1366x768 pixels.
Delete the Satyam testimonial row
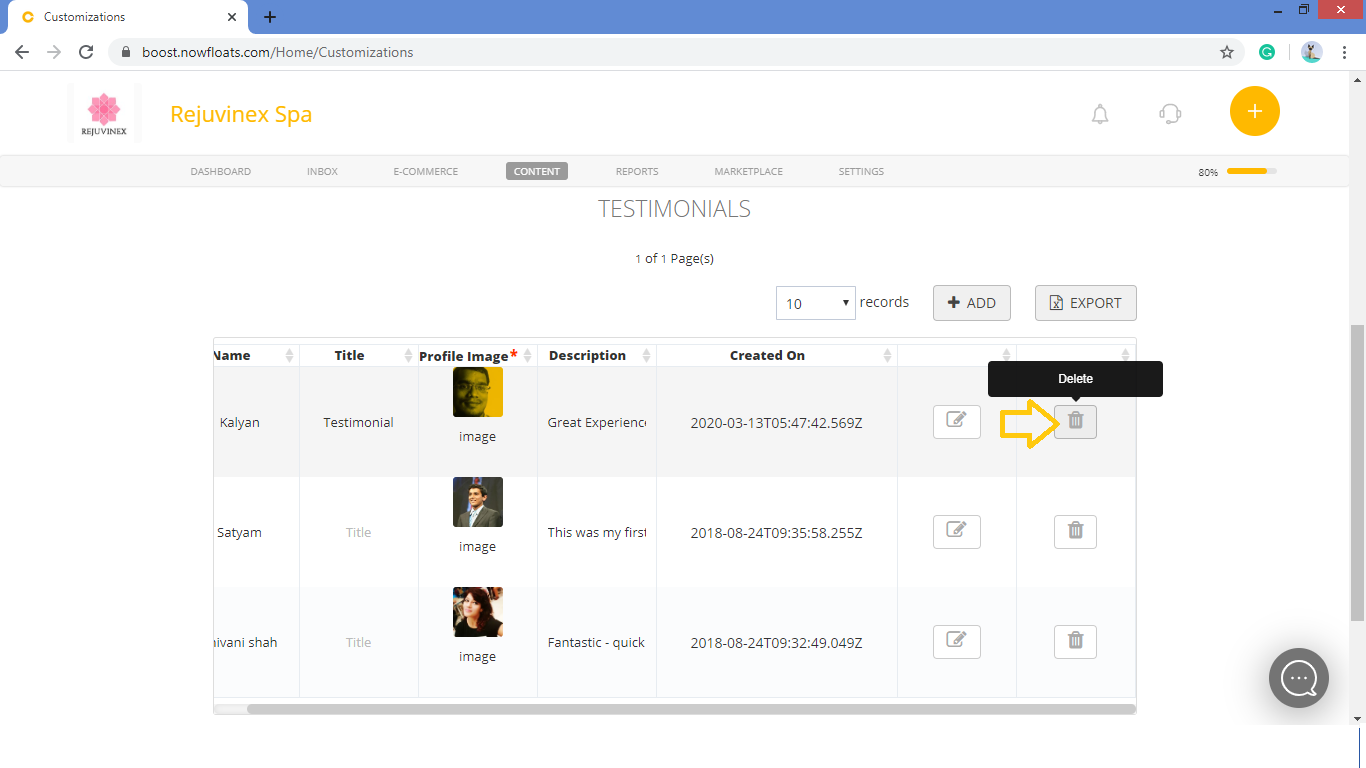1075,532
